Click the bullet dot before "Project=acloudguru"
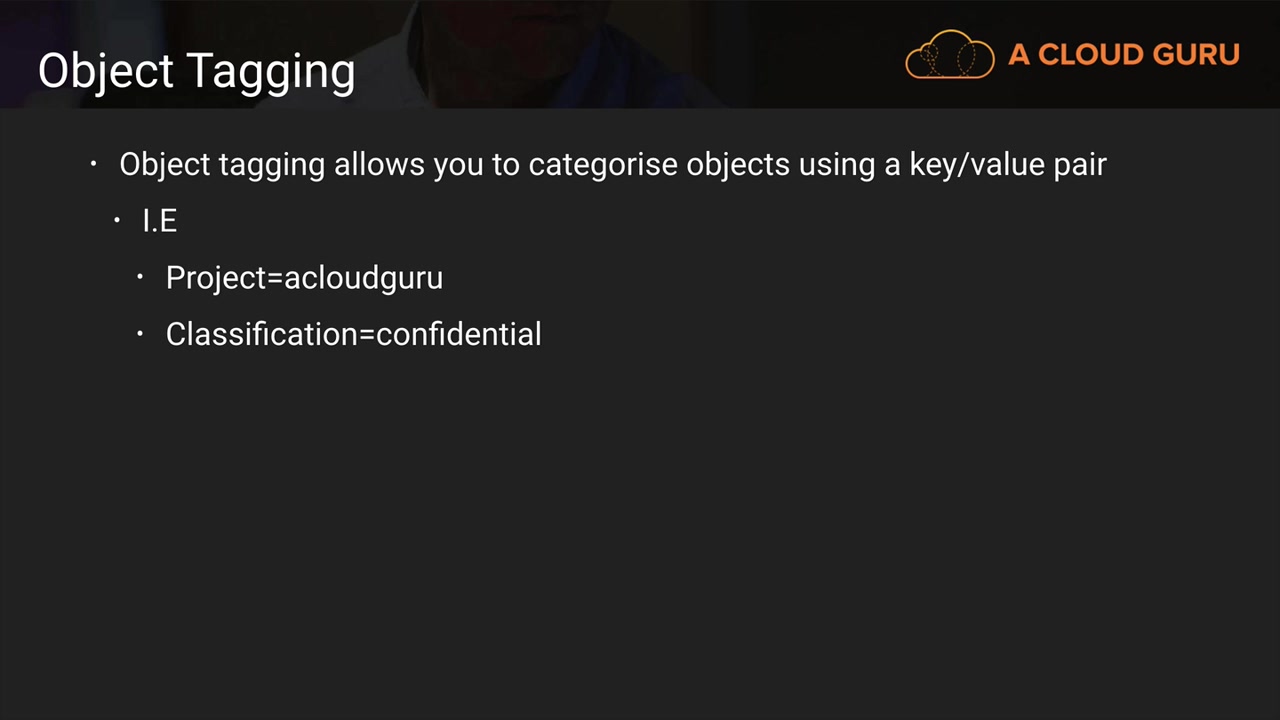Screen dimensions: 1280x720 coord(140,277)
